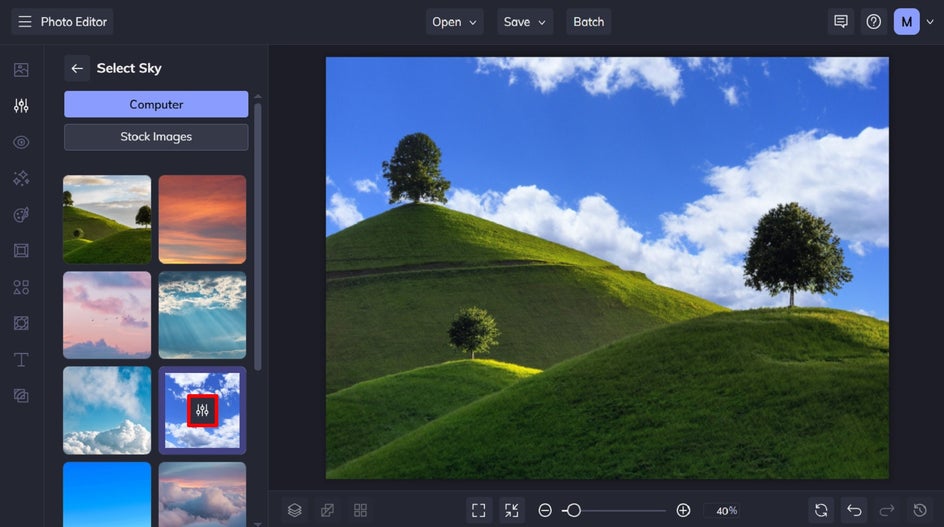Click the scrollbar up arrow in sky panel
This screenshot has width=944, height=527.
click(258, 96)
